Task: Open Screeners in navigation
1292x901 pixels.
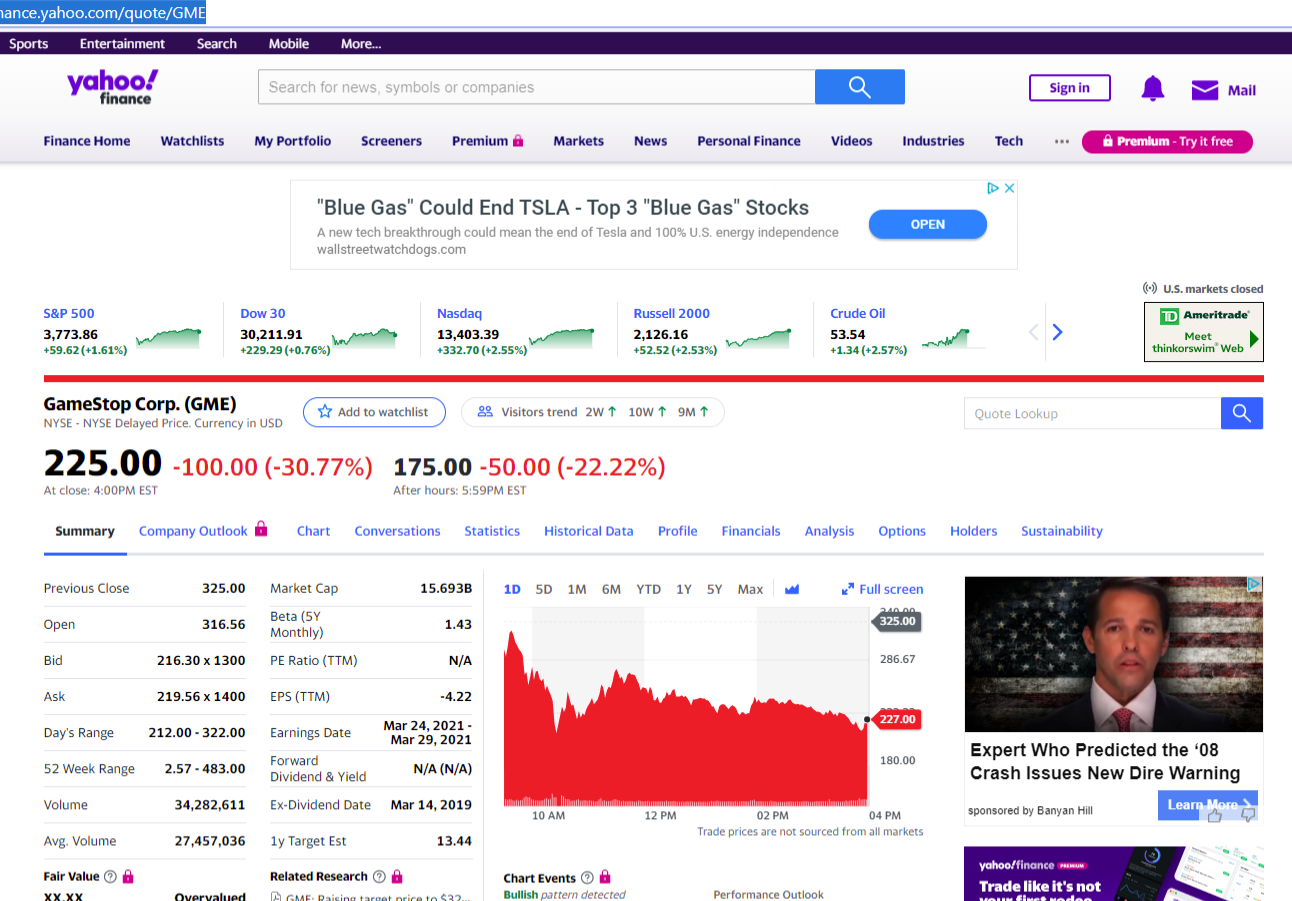Action: click(392, 141)
